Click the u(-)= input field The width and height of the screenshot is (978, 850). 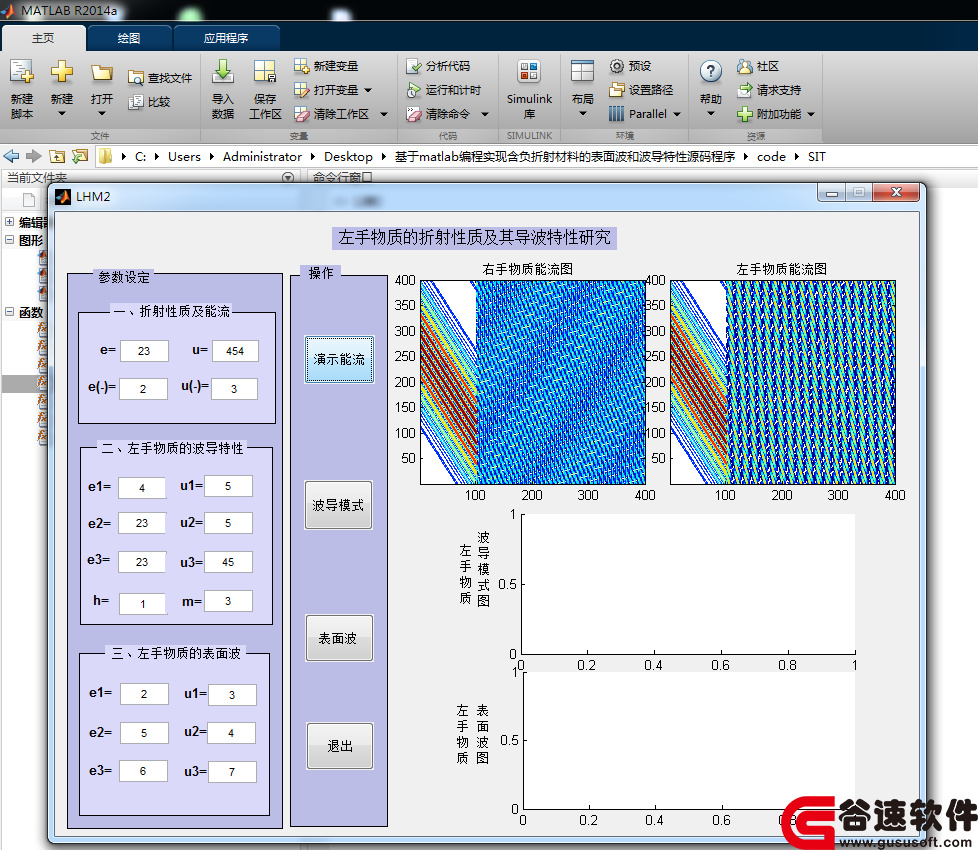235,389
